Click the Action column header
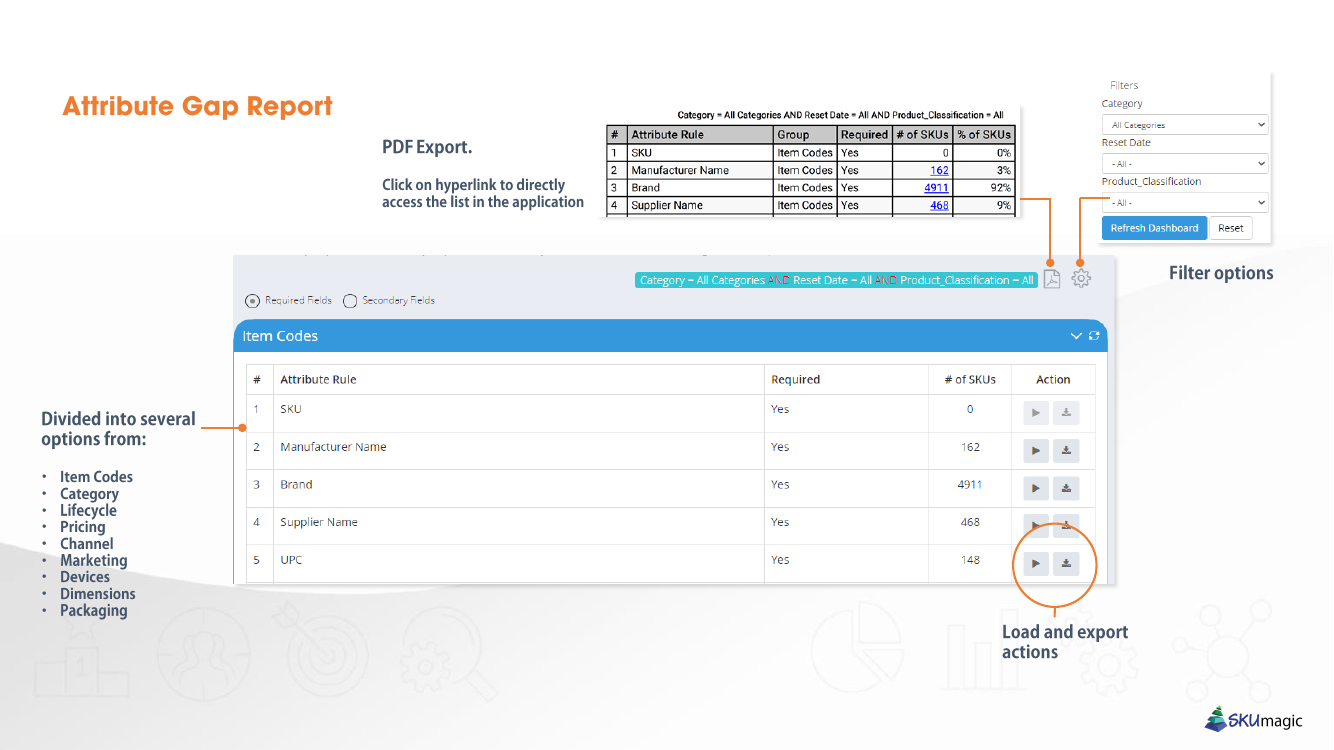1334x750 pixels. [x=1053, y=380]
